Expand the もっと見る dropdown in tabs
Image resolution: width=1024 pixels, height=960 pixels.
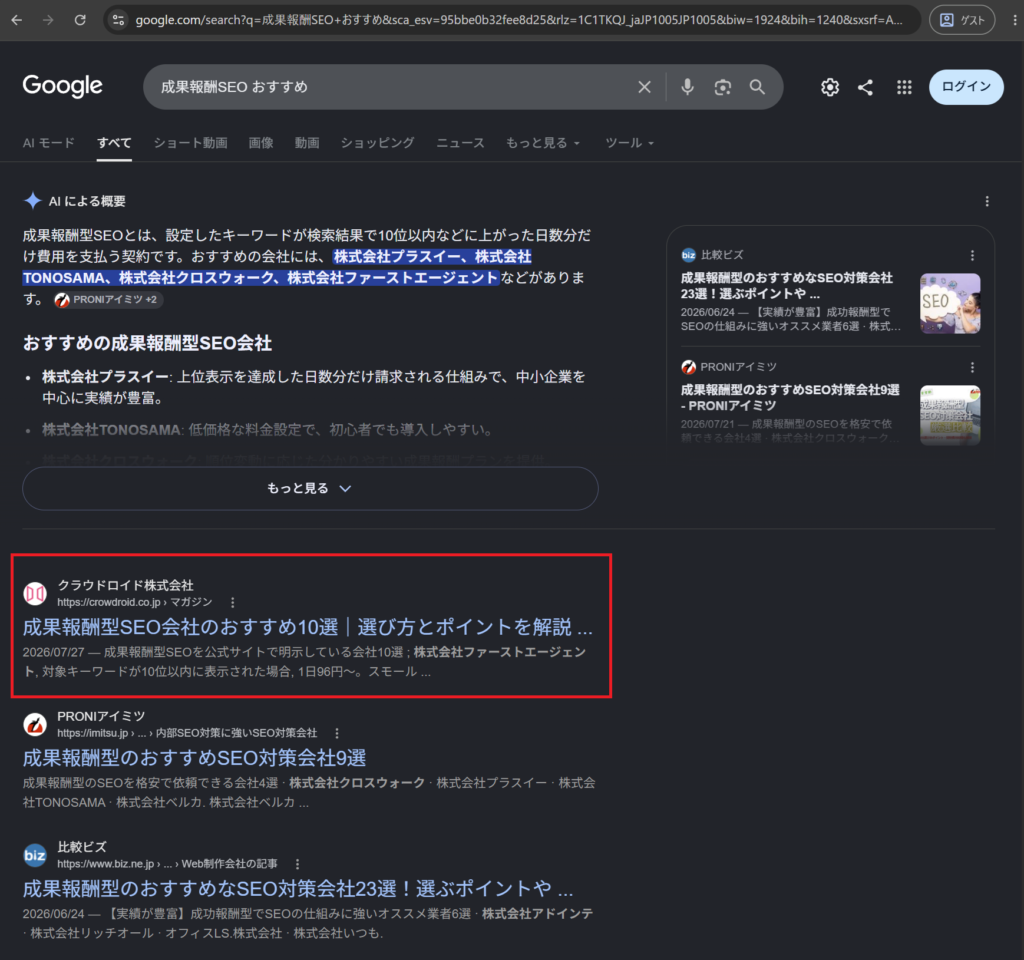tap(543, 142)
